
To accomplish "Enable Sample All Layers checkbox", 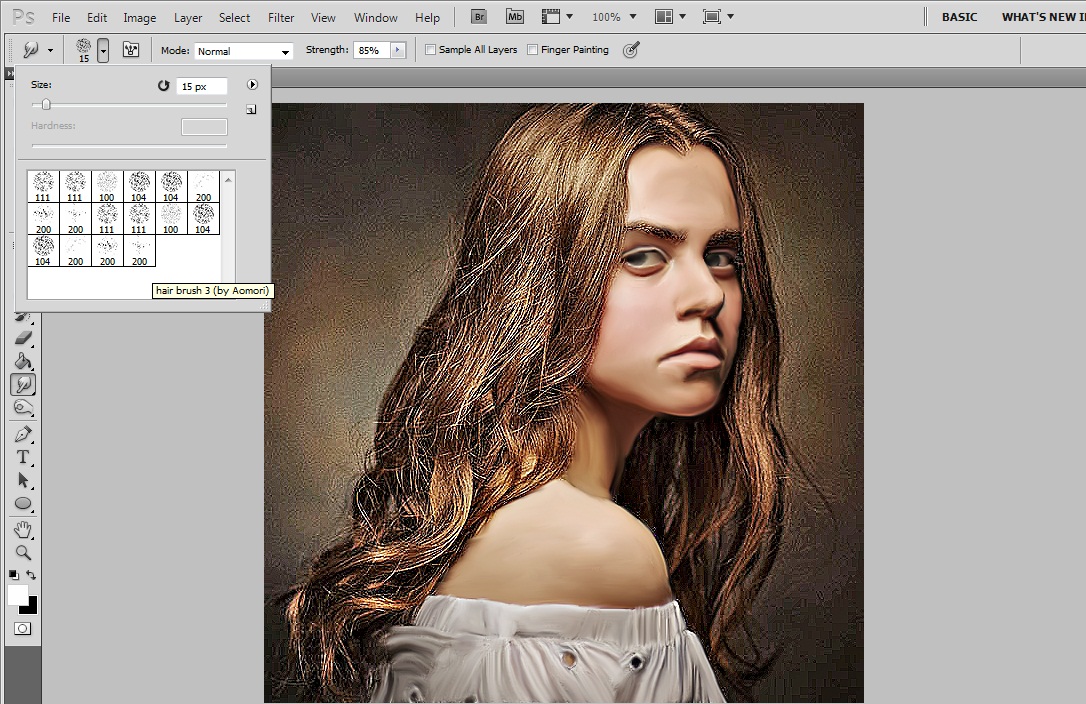I will [431, 50].
